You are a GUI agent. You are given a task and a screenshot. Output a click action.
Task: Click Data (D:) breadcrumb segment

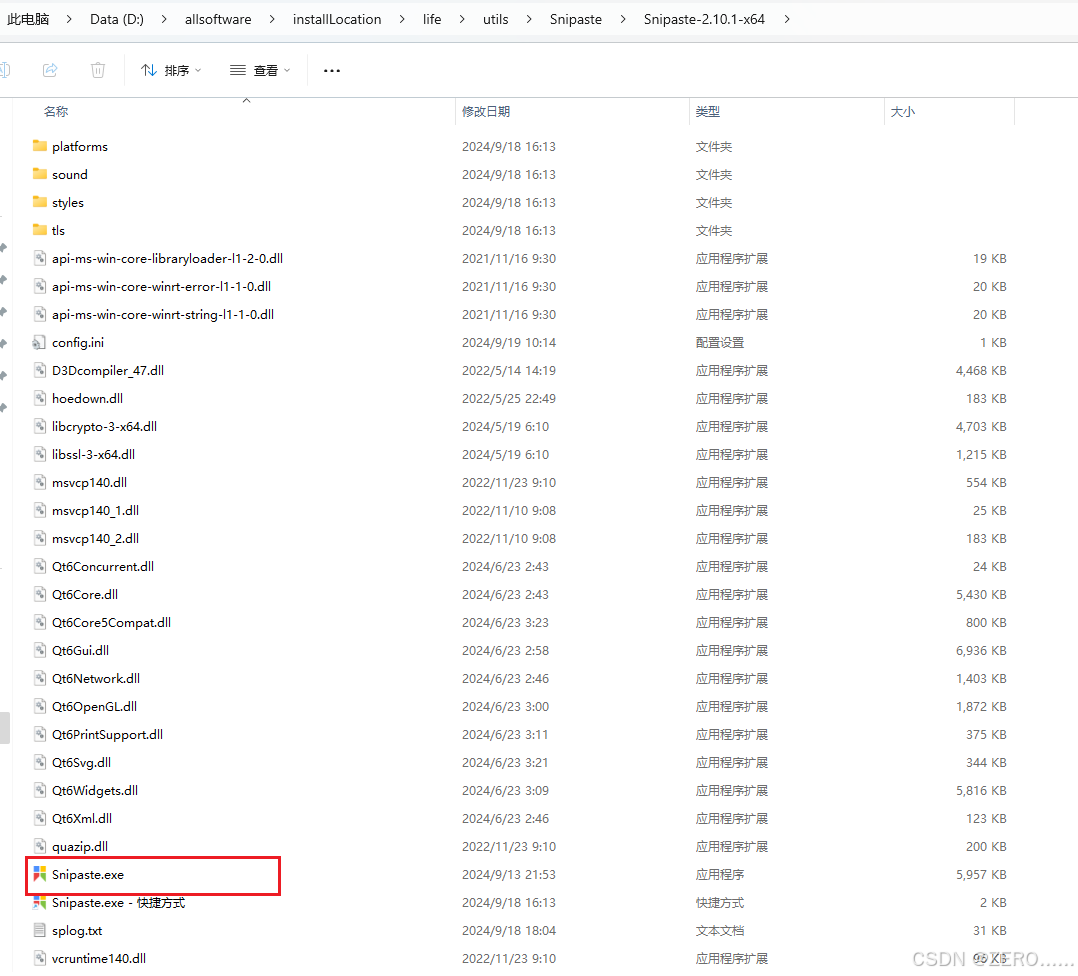117,19
